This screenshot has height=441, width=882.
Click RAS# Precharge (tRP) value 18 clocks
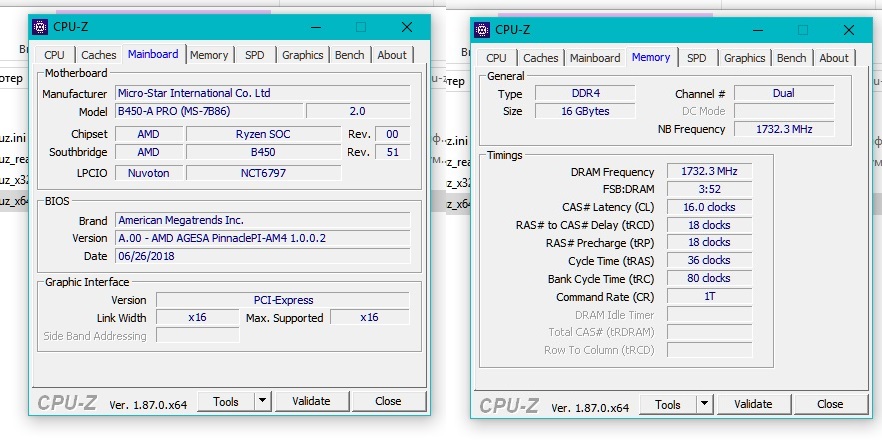(x=709, y=242)
